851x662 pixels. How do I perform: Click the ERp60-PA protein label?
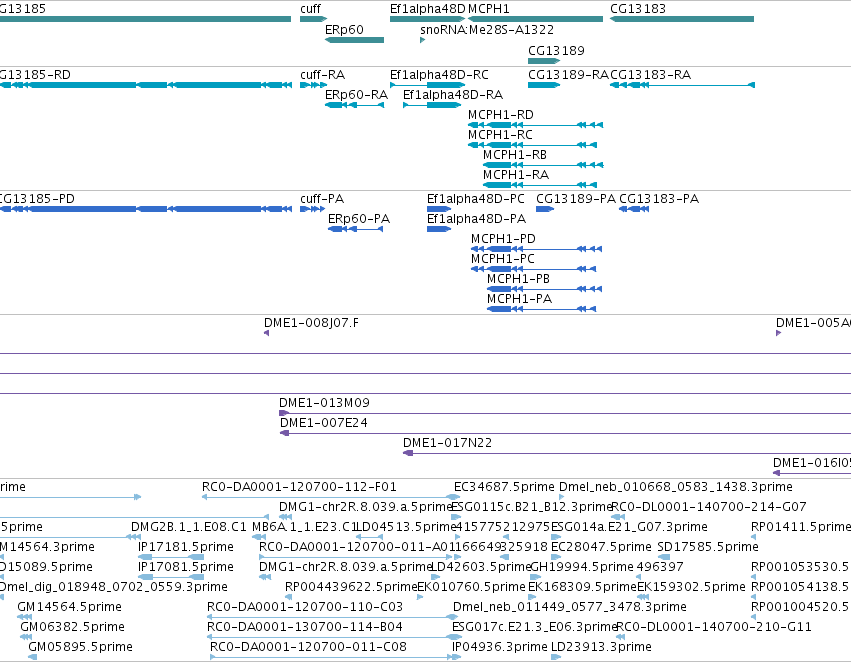[359, 219]
